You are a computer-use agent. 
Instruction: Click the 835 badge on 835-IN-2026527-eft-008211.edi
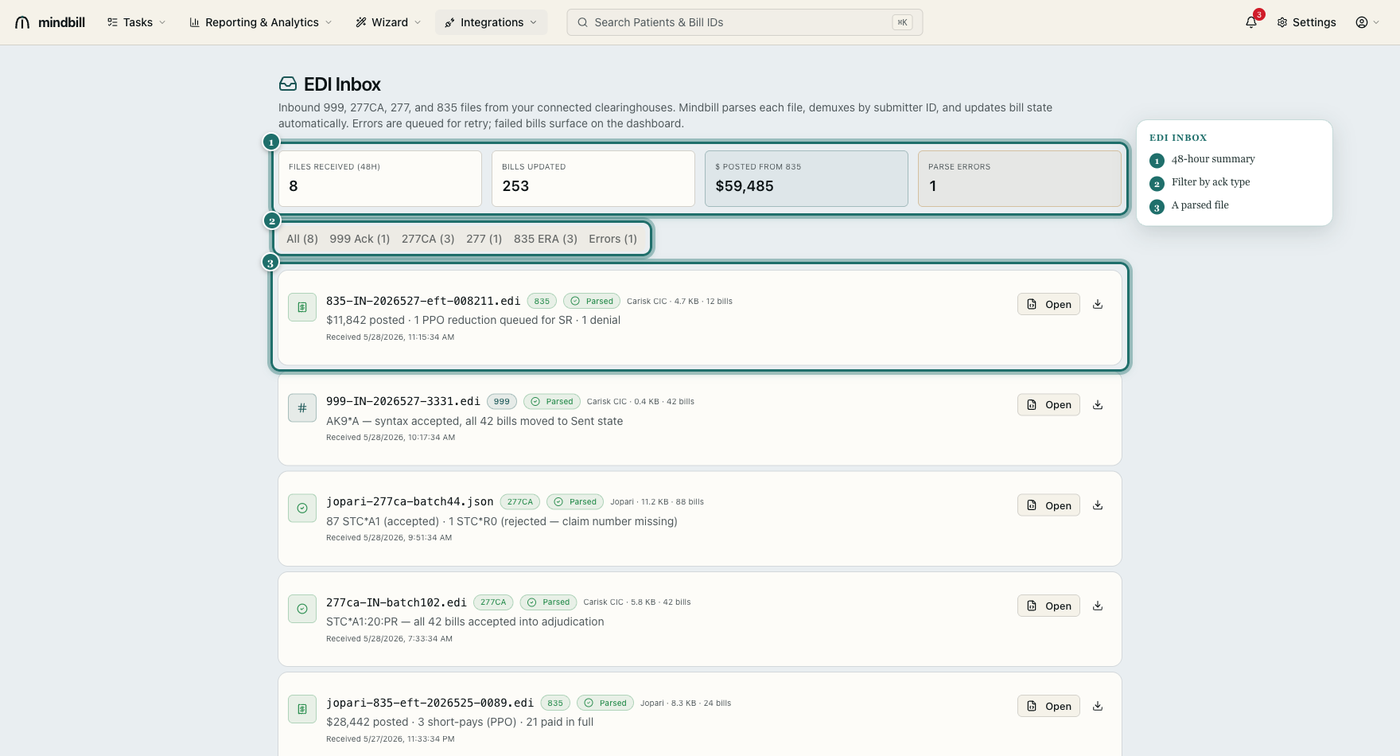coord(542,301)
